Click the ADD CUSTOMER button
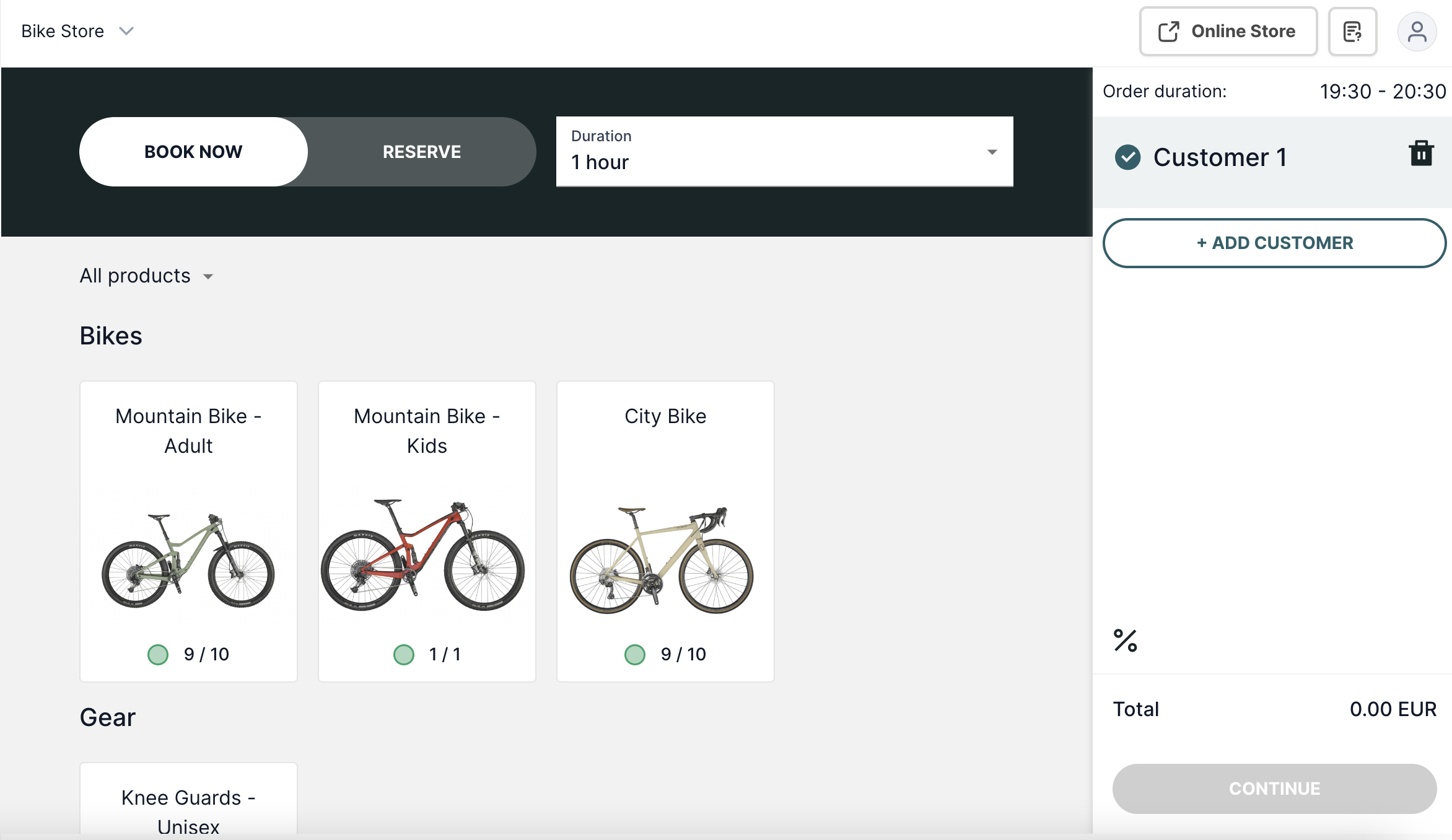The image size is (1452, 840). point(1274,243)
